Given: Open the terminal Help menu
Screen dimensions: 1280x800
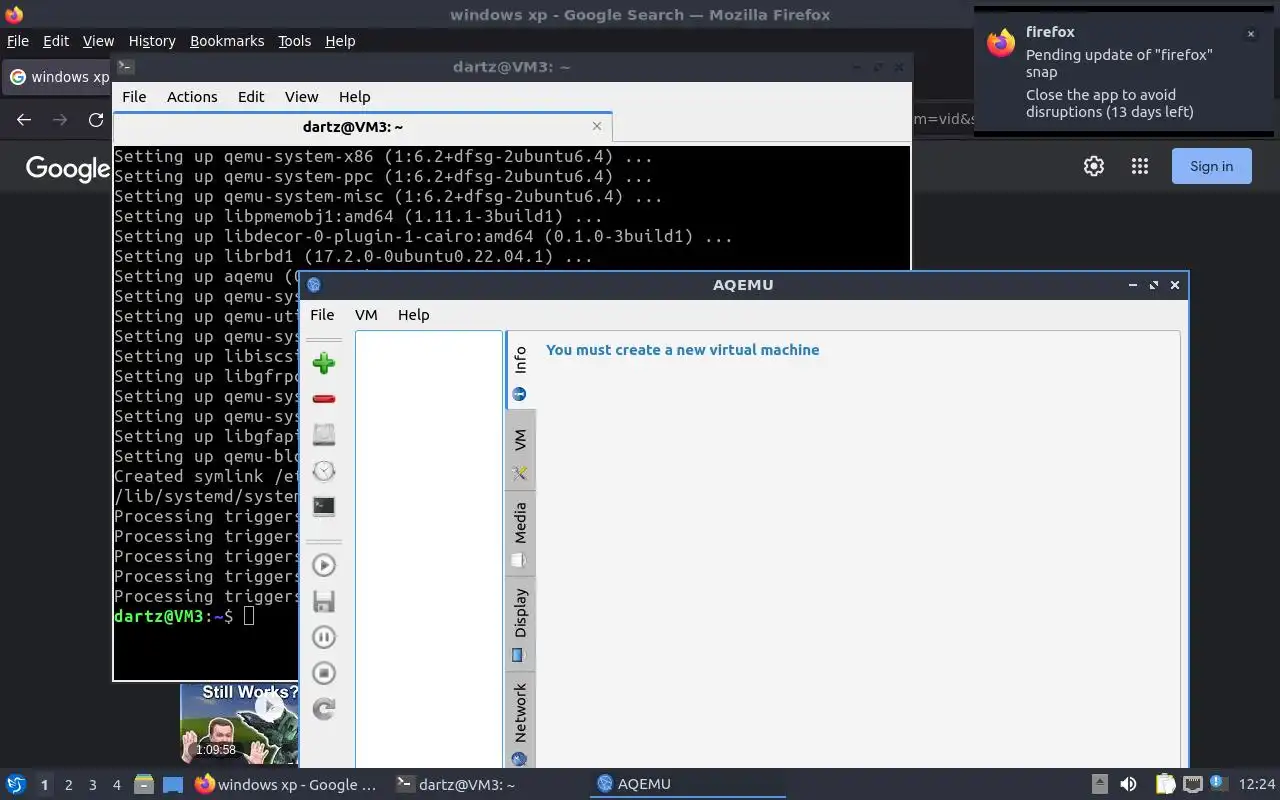Looking at the screenshot, I should point(354,96).
